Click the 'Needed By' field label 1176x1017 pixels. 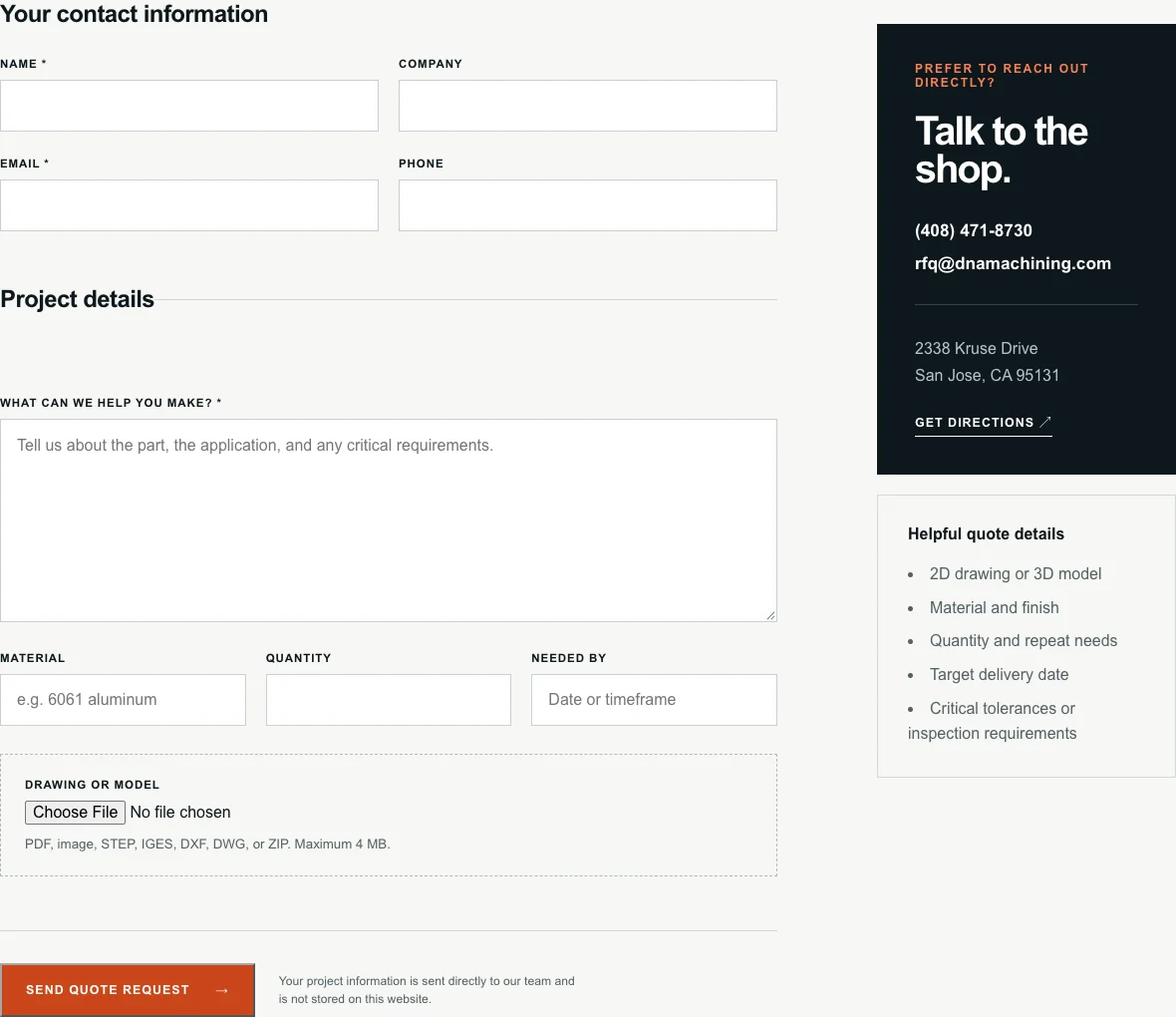(568, 657)
